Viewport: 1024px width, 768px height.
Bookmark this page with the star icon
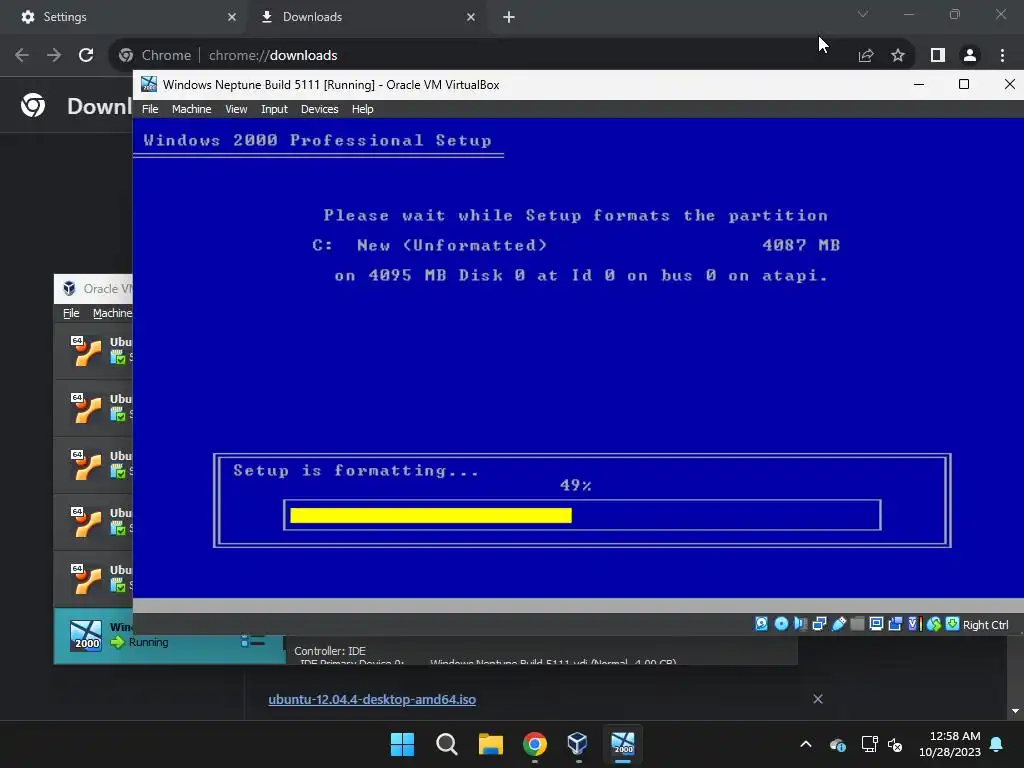[x=898, y=56]
